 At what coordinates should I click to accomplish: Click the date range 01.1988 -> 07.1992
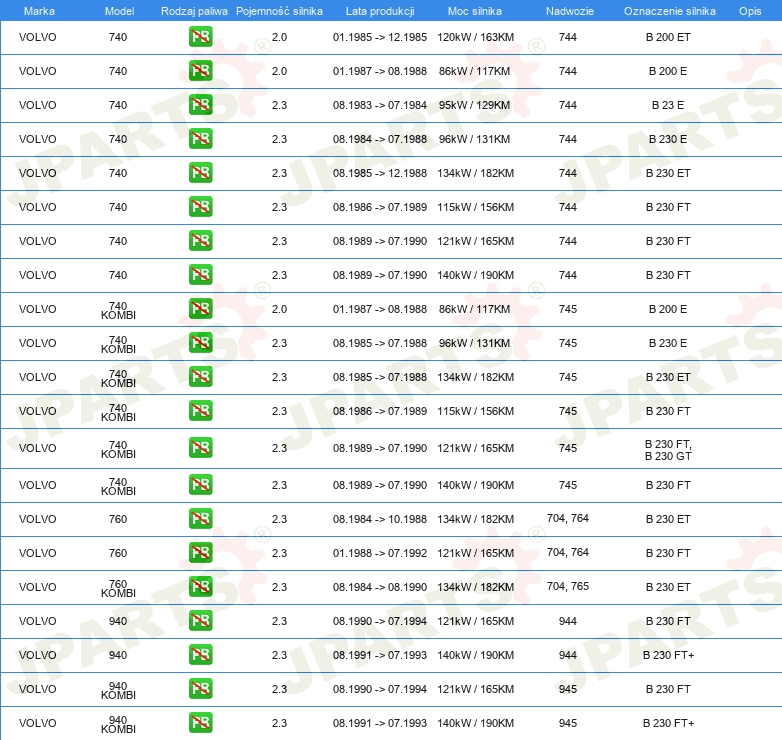[x=380, y=553]
